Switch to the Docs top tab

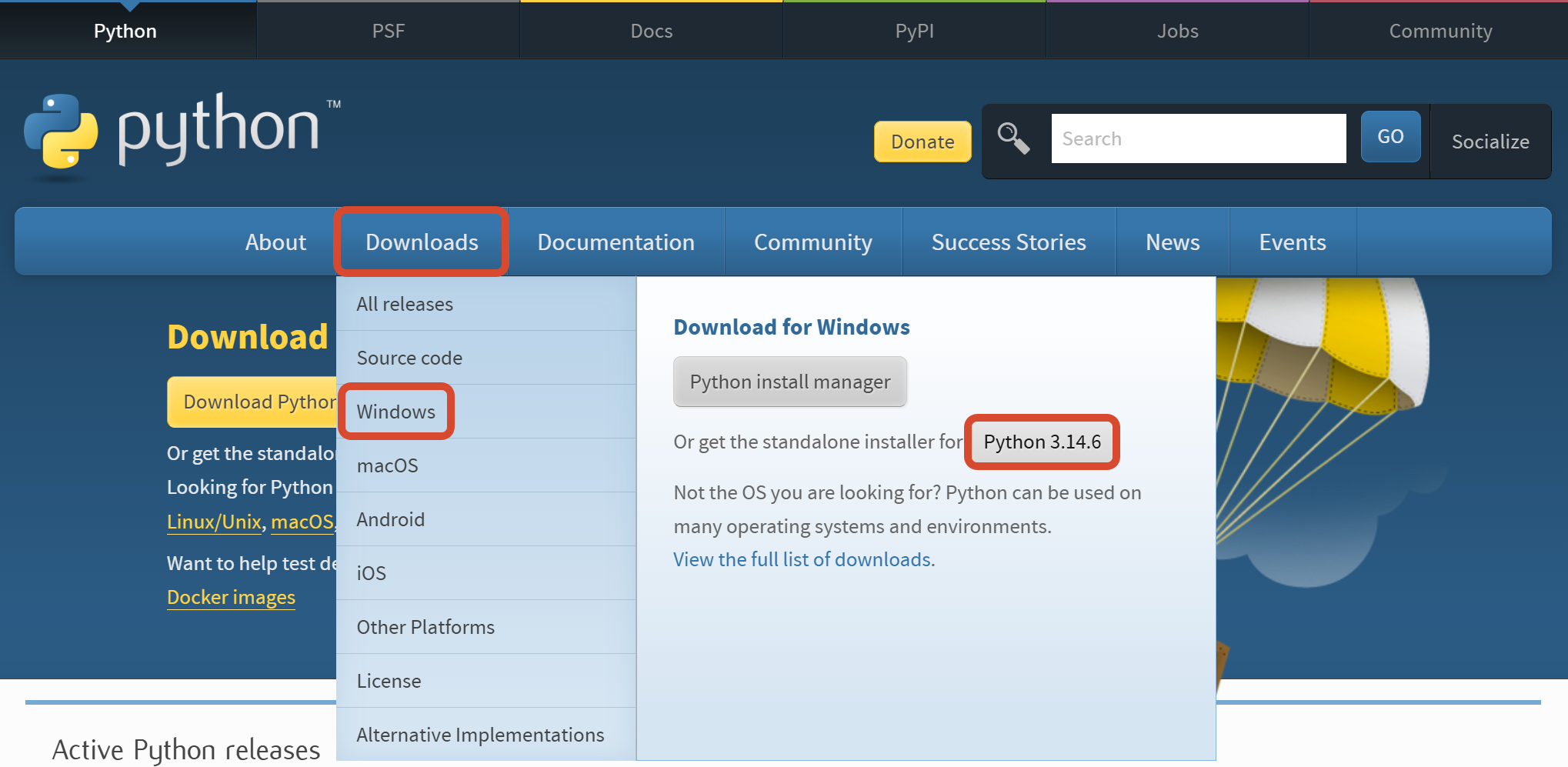(x=652, y=31)
